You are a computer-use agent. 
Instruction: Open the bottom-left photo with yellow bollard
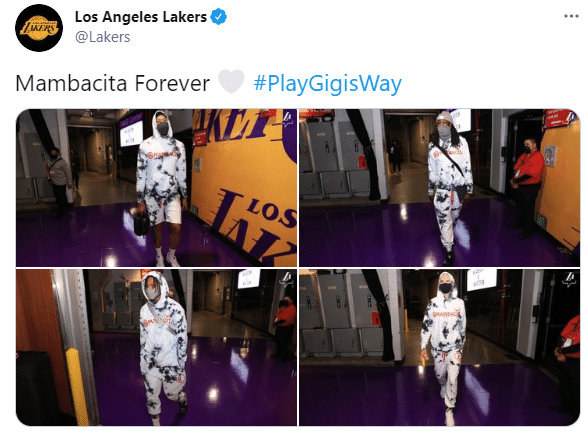click(x=156, y=347)
